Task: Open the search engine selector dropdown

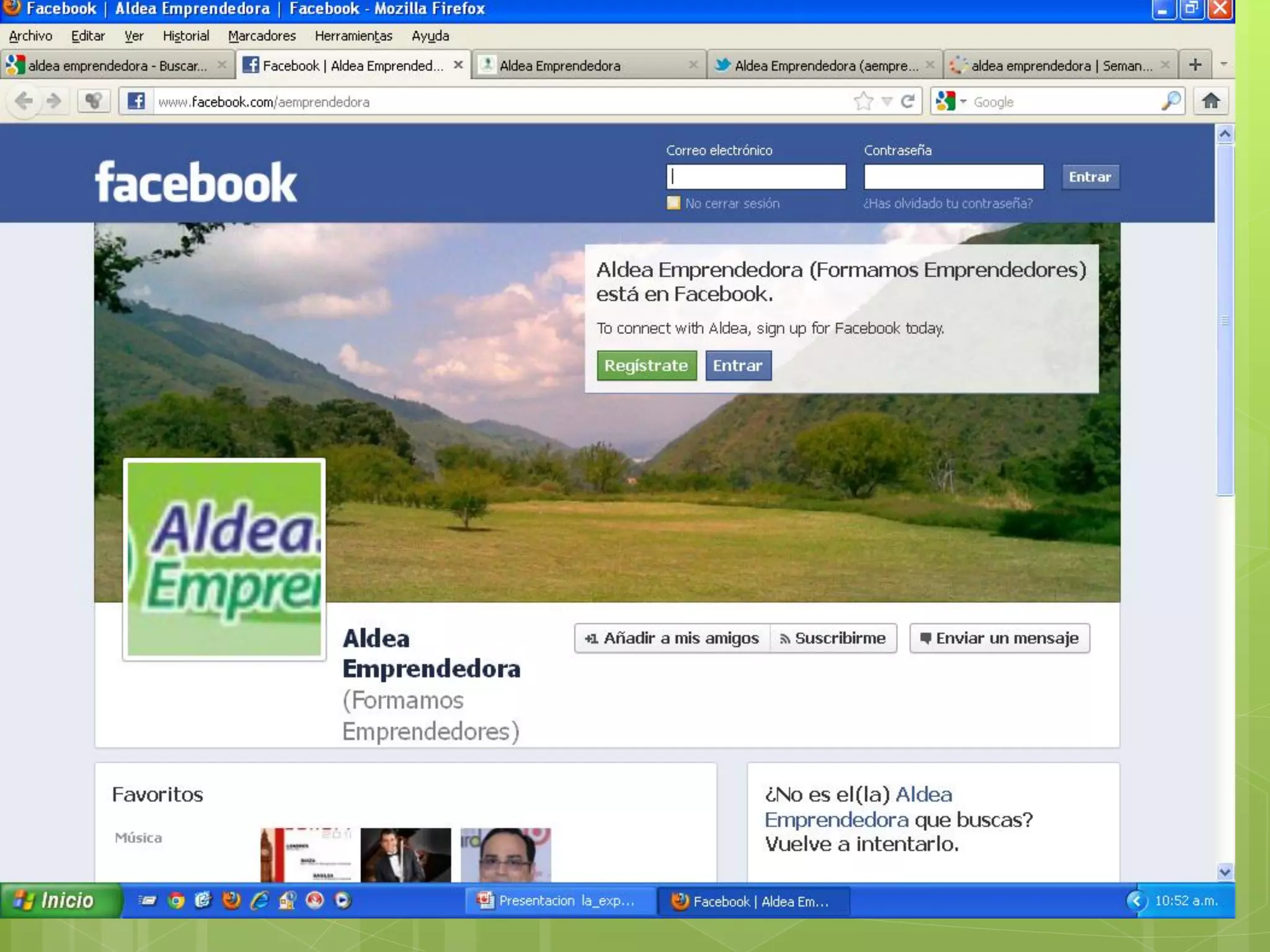Action: [963, 101]
